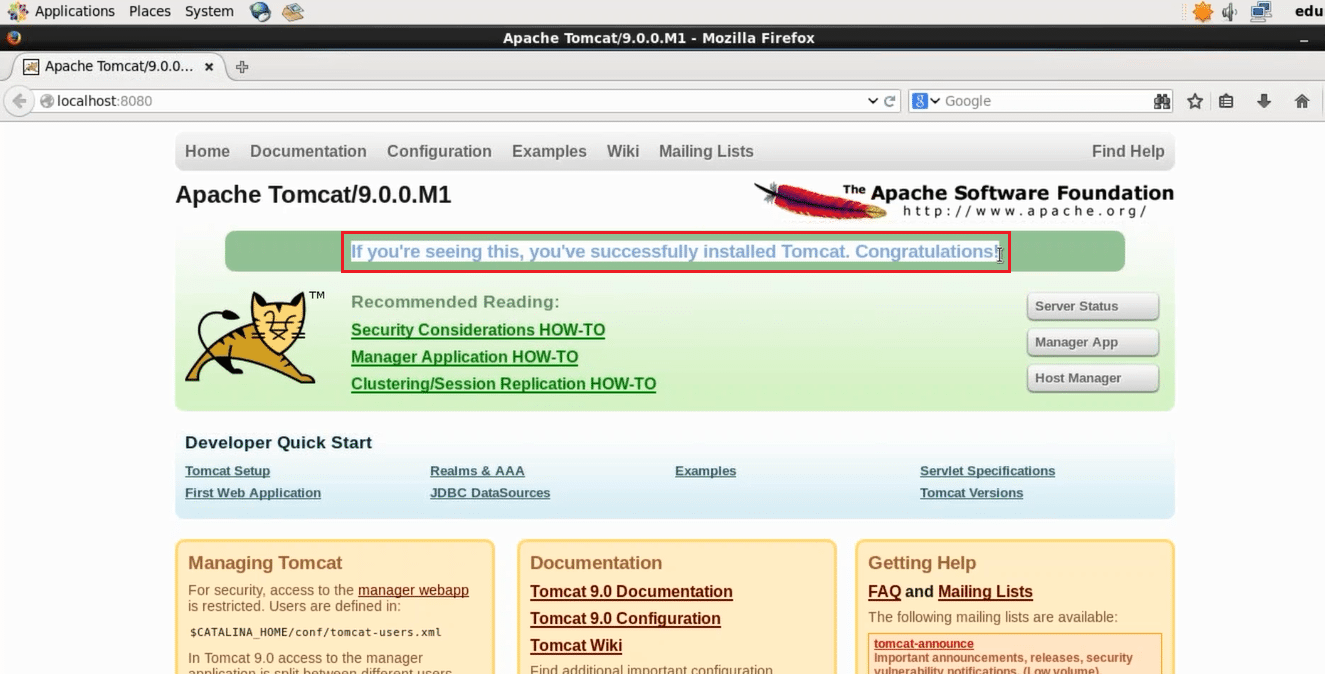Open the Places menu
The width and height of the screenshot is (1325, 674).
pos(150,12)
